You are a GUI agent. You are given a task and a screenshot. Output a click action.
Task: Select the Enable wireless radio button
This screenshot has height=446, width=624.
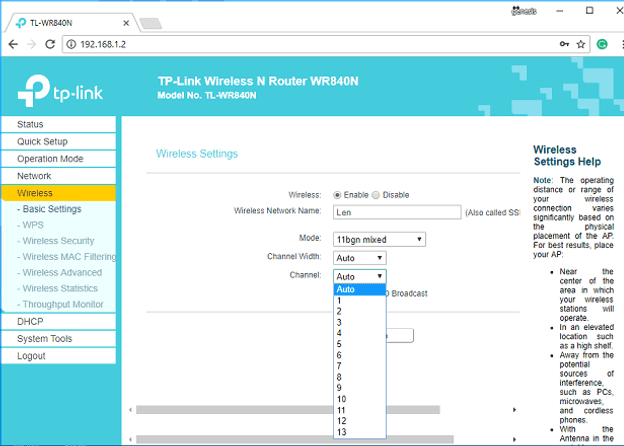pos(337,195)
